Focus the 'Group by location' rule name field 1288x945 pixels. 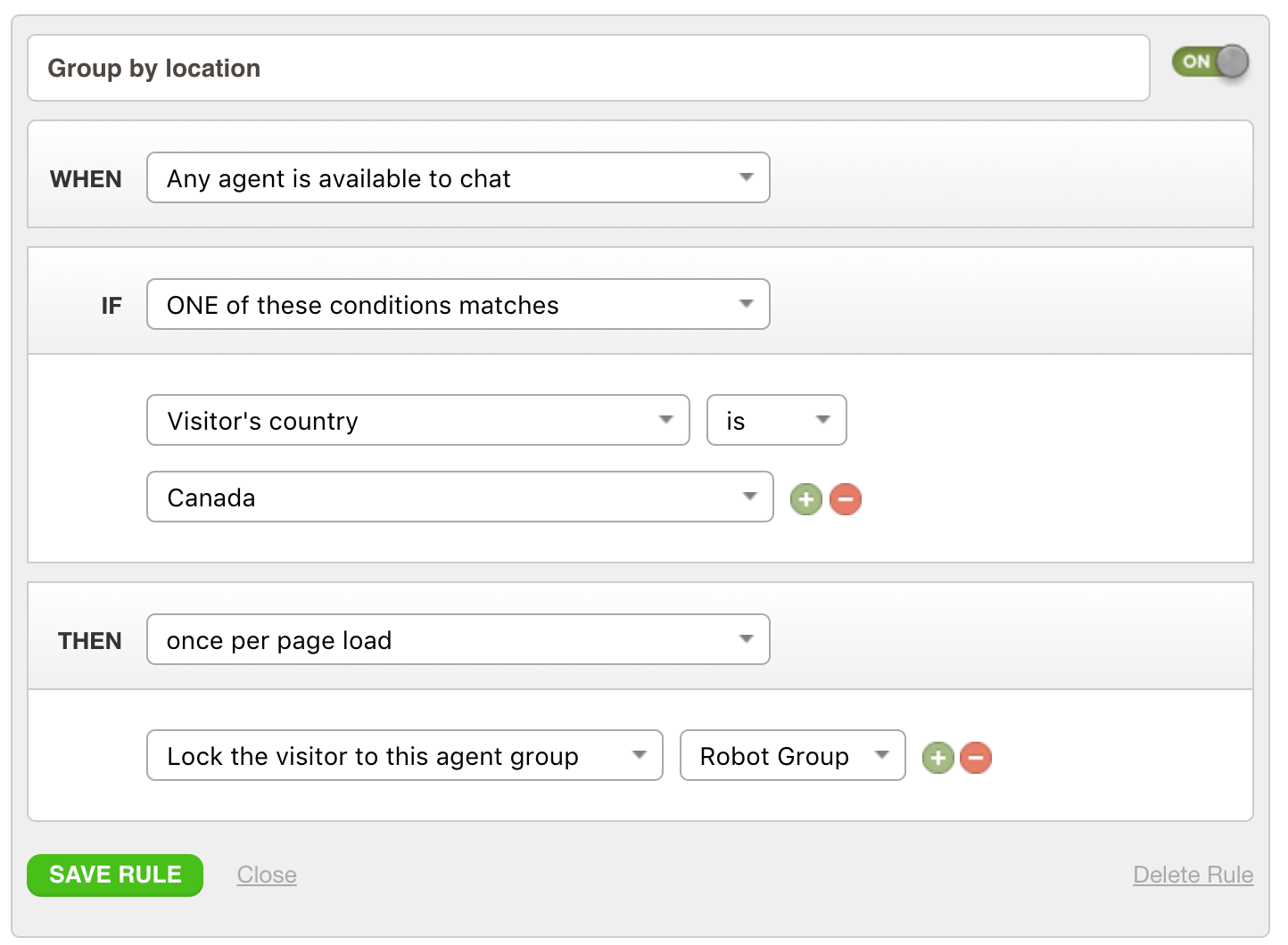589,69
